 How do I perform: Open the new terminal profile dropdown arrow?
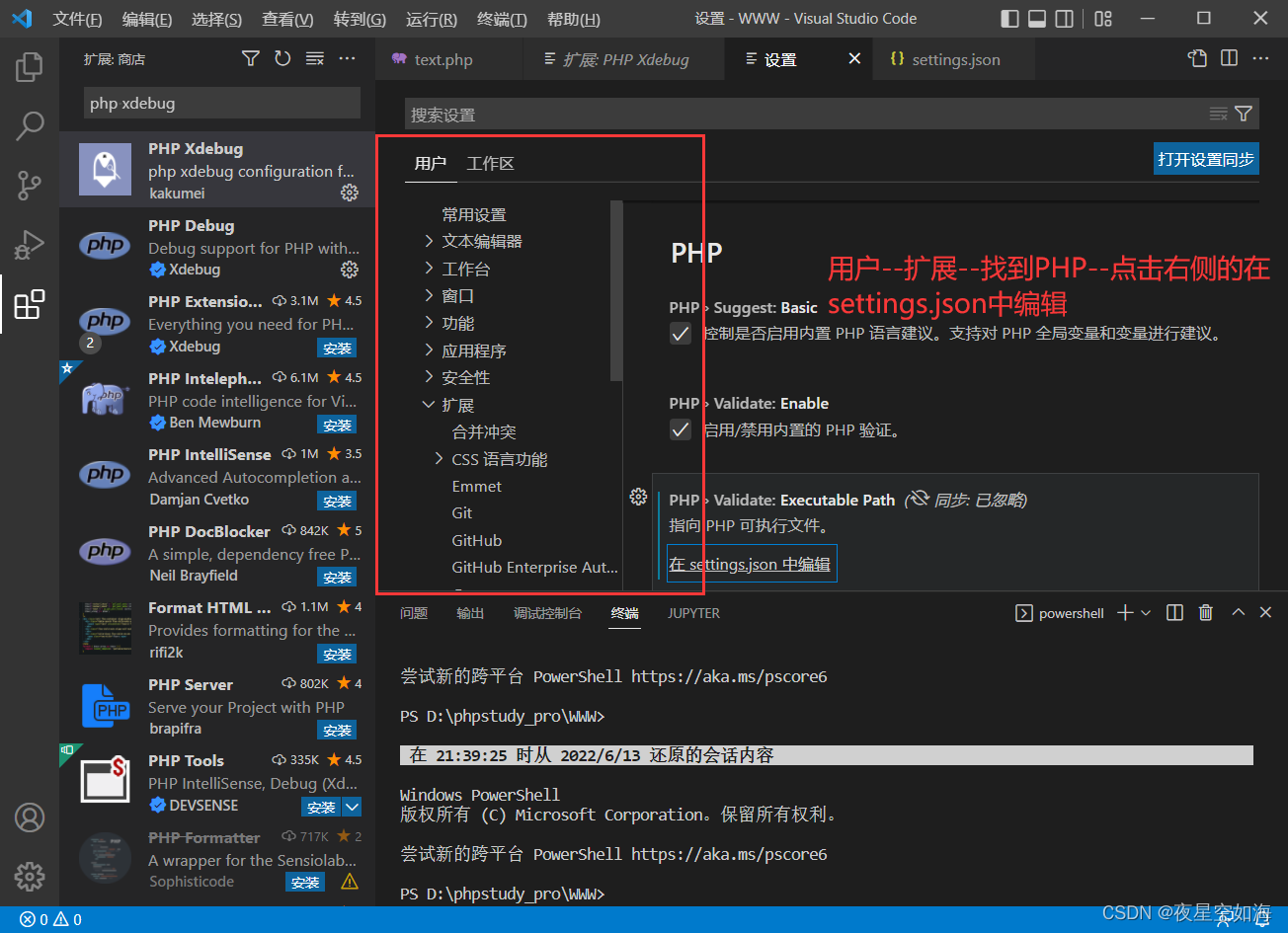(1146, 613)
